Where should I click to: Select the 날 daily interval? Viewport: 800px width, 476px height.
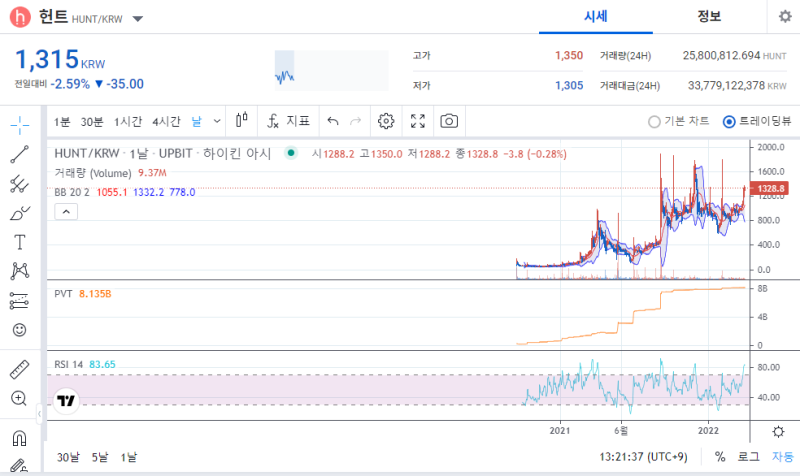point(196,121)
